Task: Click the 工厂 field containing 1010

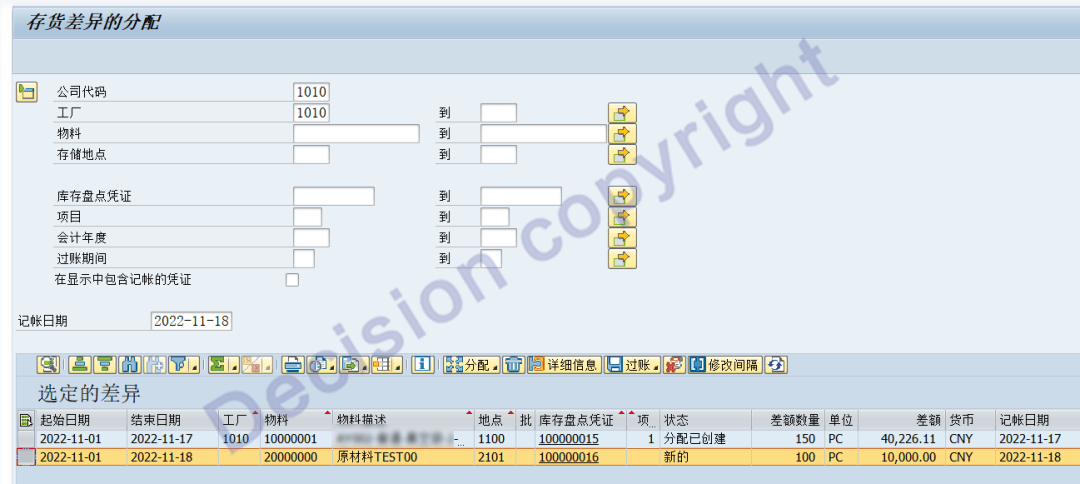Action: 311,113
